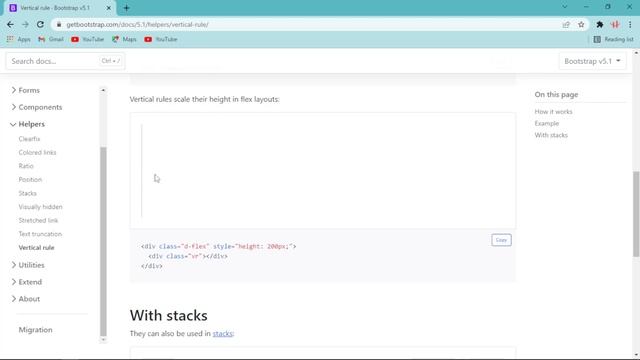
Task: Open the Extensions puzzle icon
Action: (x=600, y=24)
